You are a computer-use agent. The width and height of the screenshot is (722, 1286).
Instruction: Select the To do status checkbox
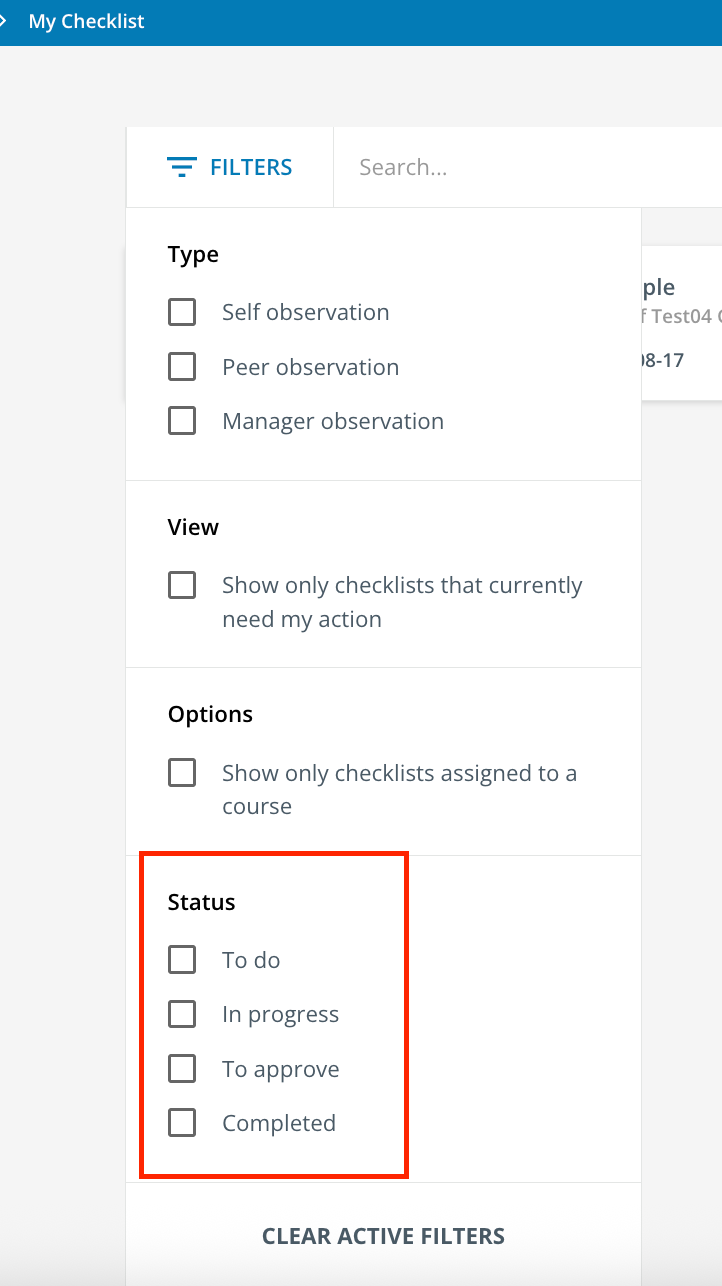[182, 960]
